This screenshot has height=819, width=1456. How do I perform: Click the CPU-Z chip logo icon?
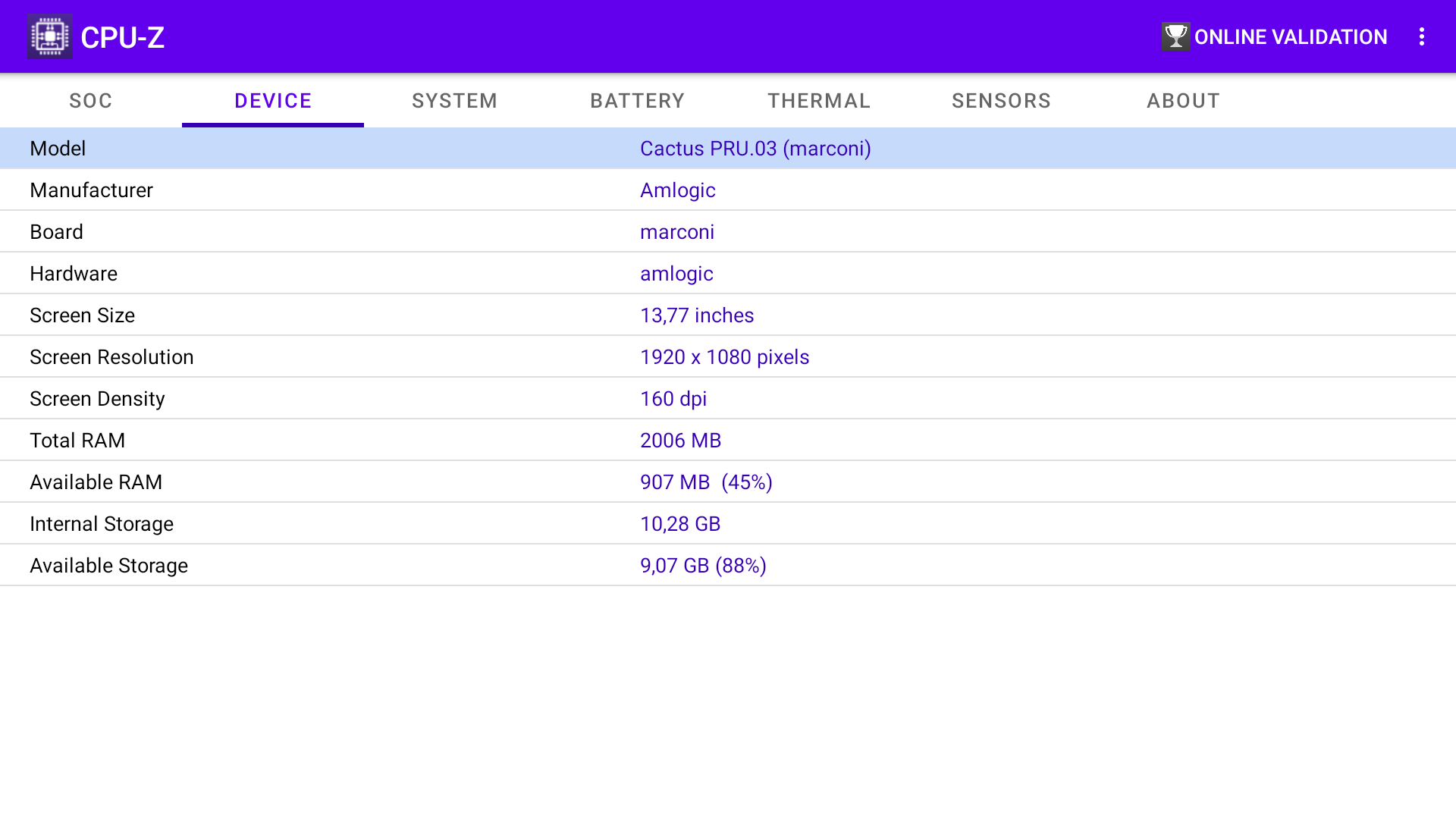tap(49, 36)
